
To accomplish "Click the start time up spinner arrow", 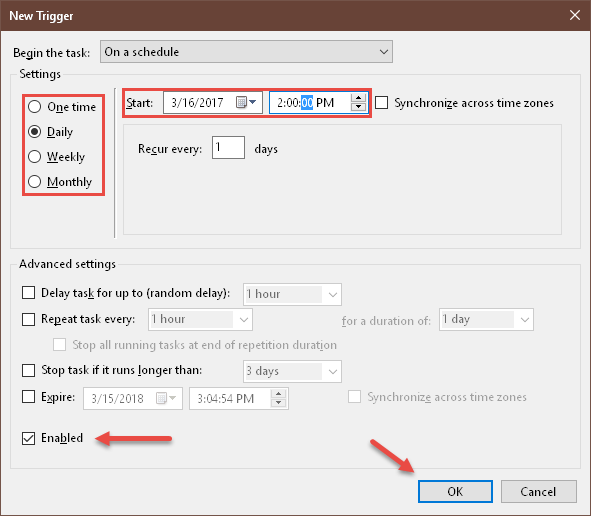I will tap(358, 98).
